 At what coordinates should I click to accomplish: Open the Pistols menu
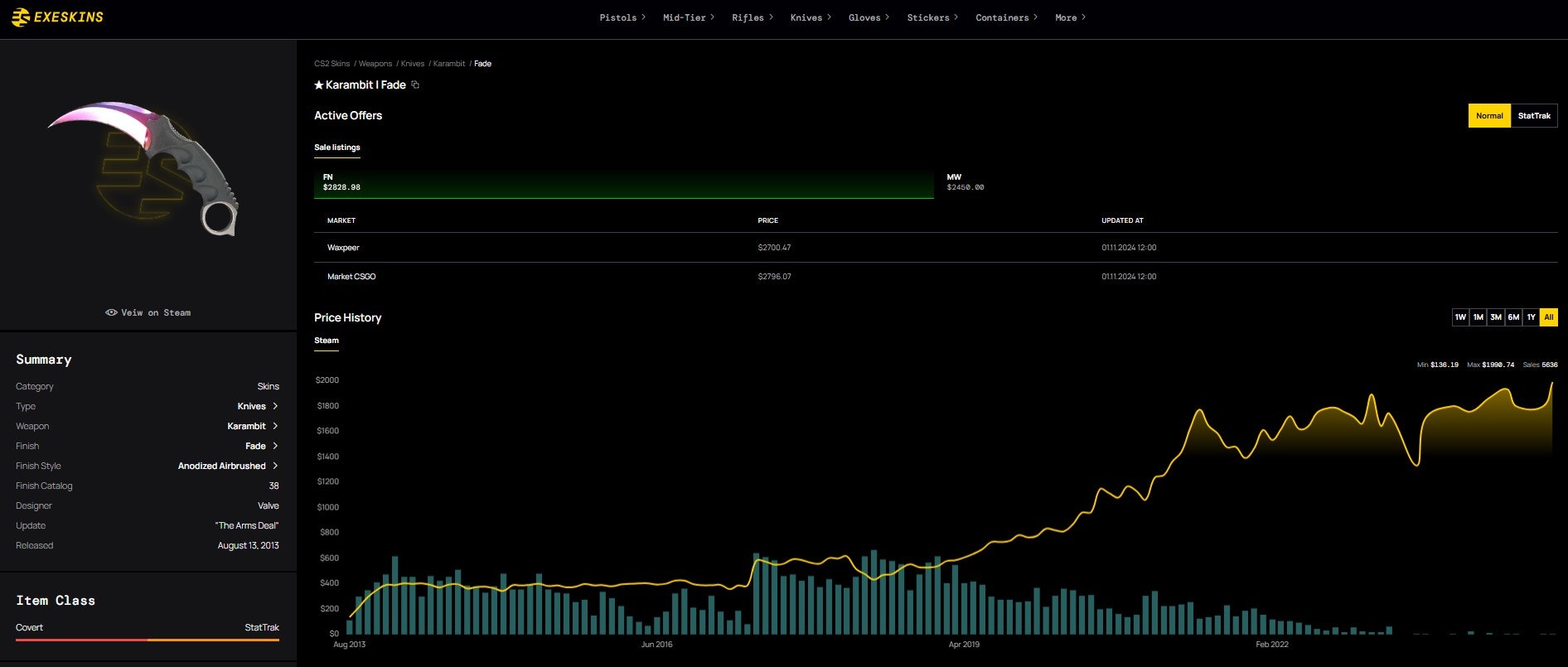622,17
